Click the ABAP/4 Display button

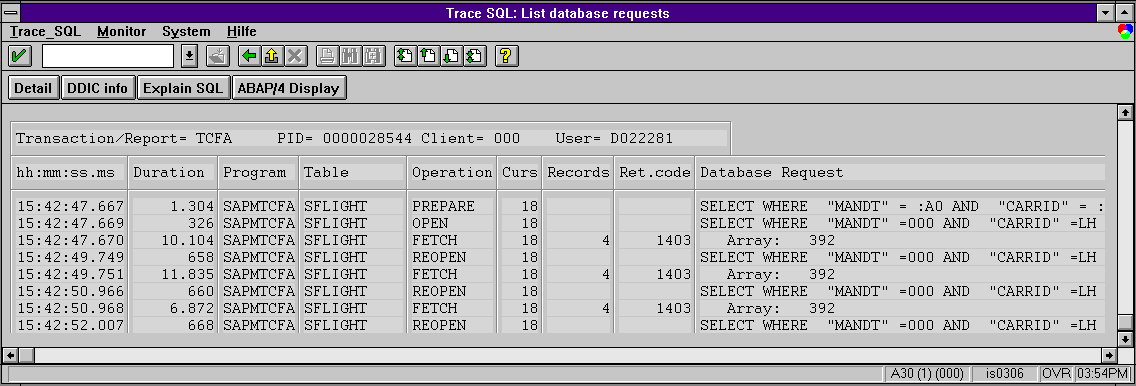pos(288,88)
